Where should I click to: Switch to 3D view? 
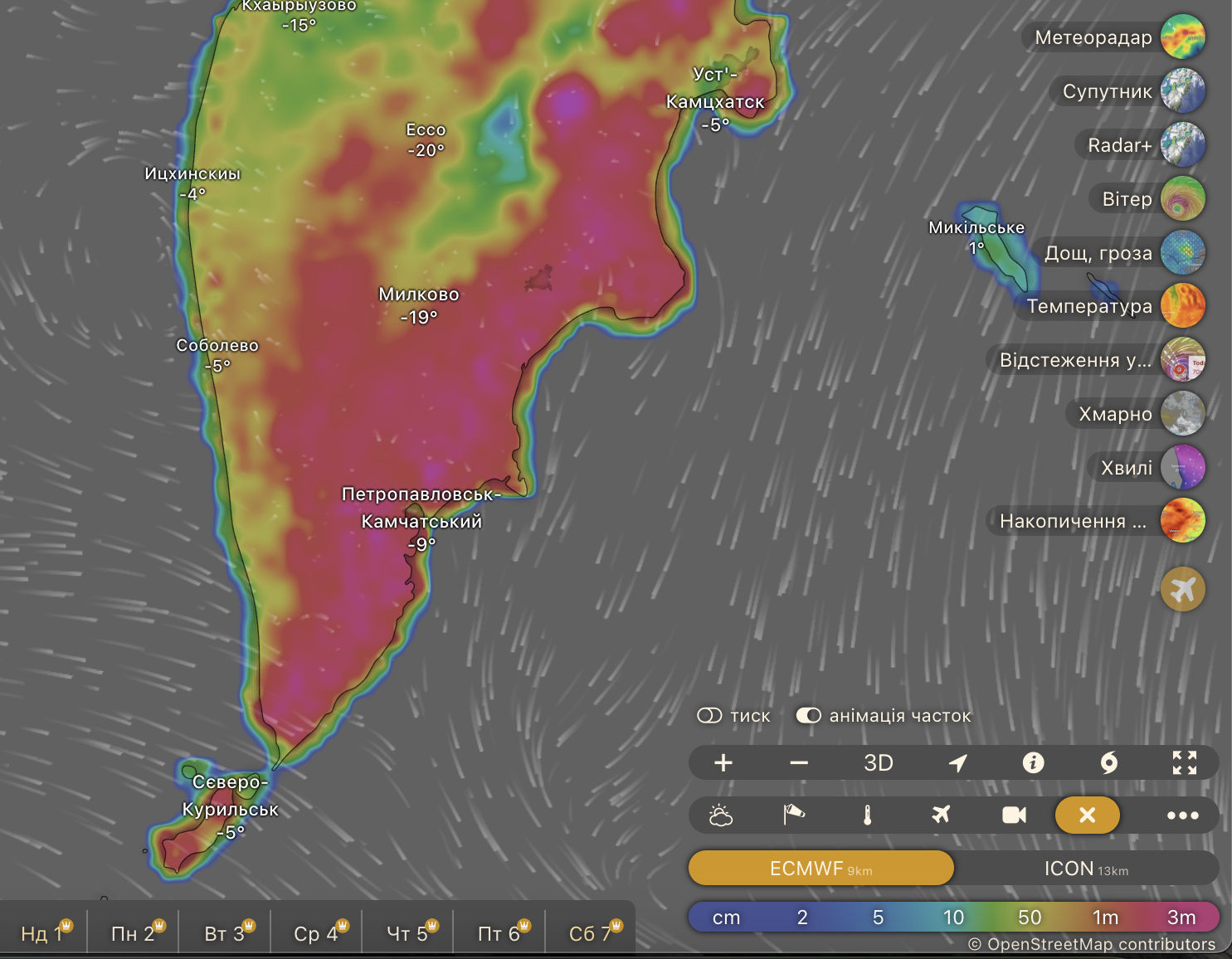tap(878, 762)
